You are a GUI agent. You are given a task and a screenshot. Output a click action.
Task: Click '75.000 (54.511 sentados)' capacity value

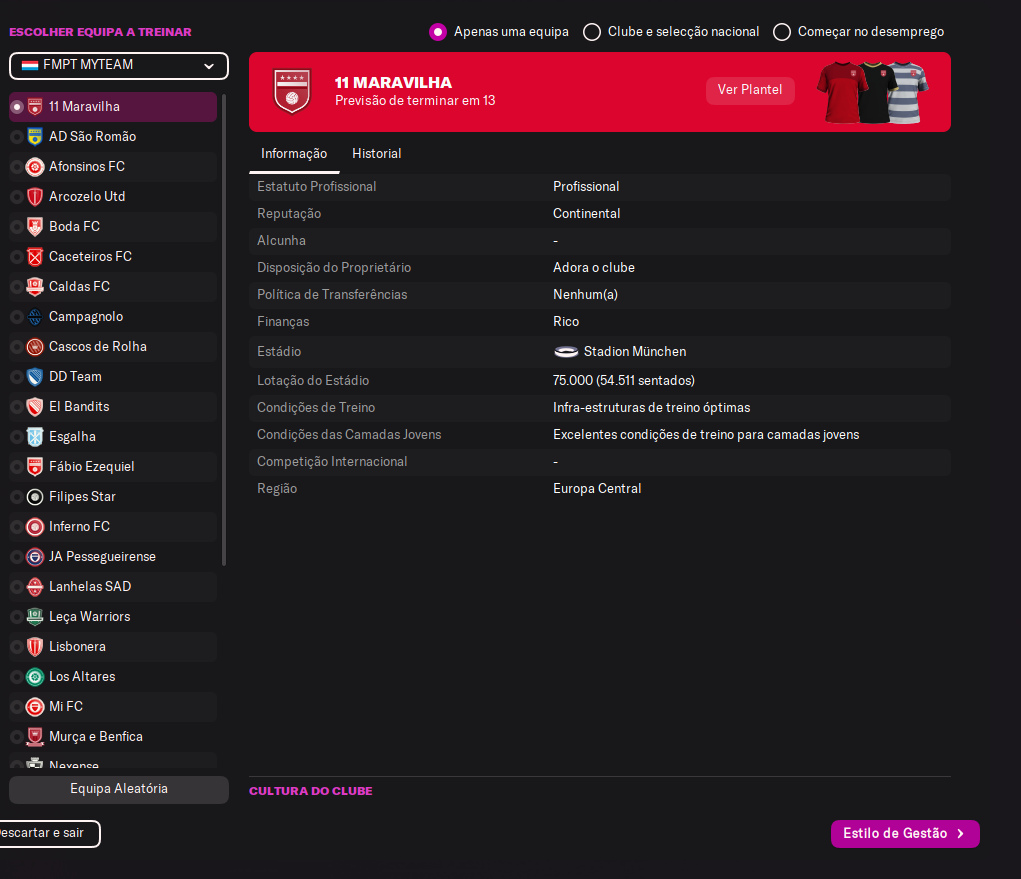pos(624,380)
